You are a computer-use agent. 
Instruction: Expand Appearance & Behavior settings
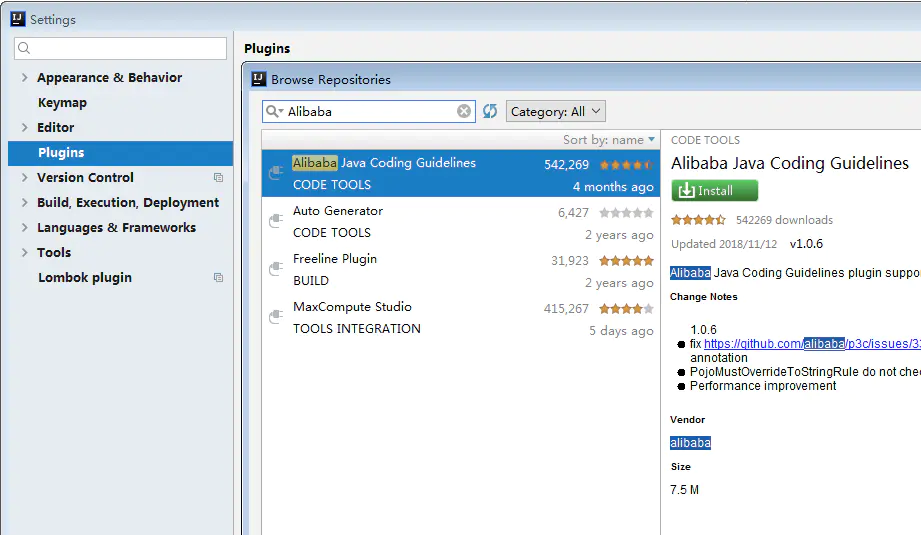click(25, 78)
